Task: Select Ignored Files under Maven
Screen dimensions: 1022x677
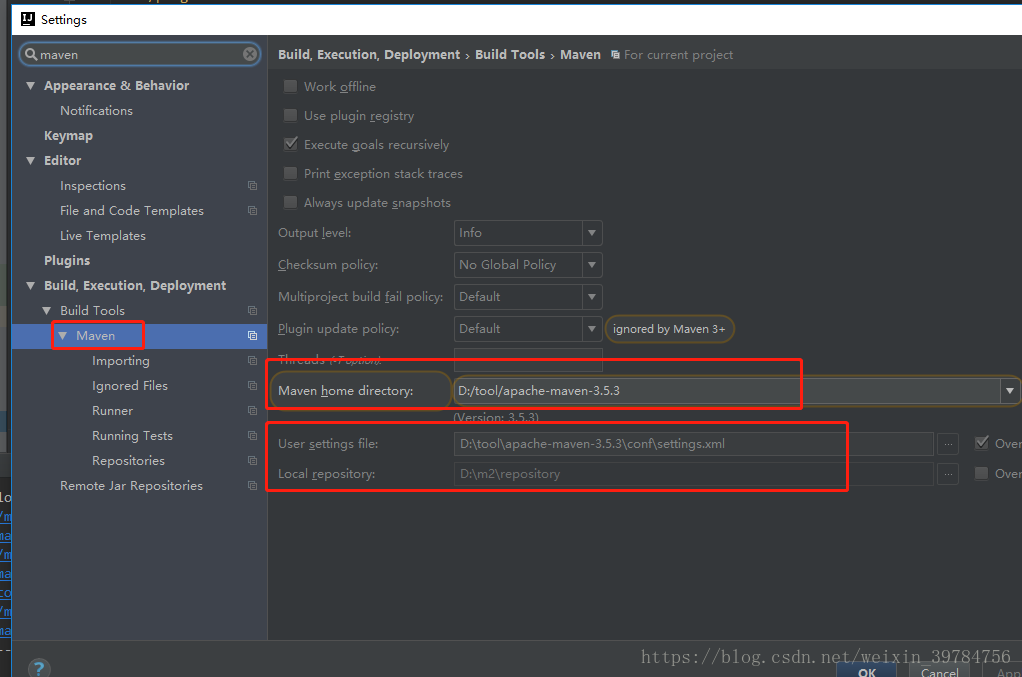Action: point(130,386)
